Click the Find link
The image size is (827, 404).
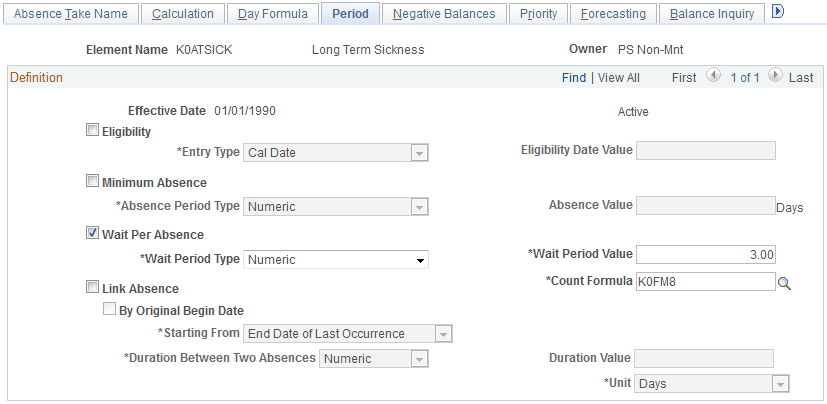573,78
